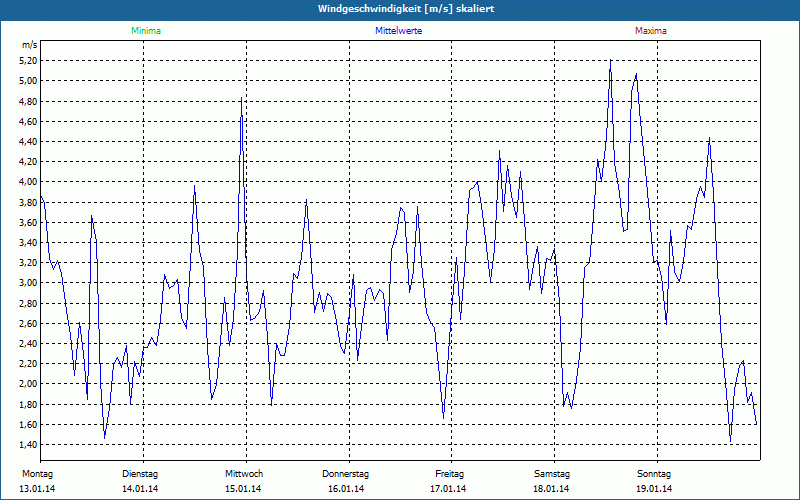Click the Dienstag day label
Viewport: 800px width, 500px height.
point(140,474)
